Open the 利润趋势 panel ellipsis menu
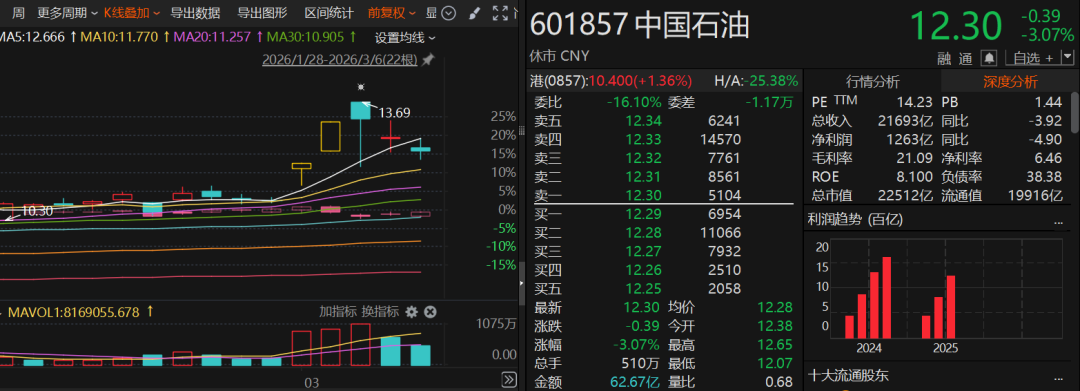The width and height of the screenshot is (1080, 391). click(x=1058, y=222)
